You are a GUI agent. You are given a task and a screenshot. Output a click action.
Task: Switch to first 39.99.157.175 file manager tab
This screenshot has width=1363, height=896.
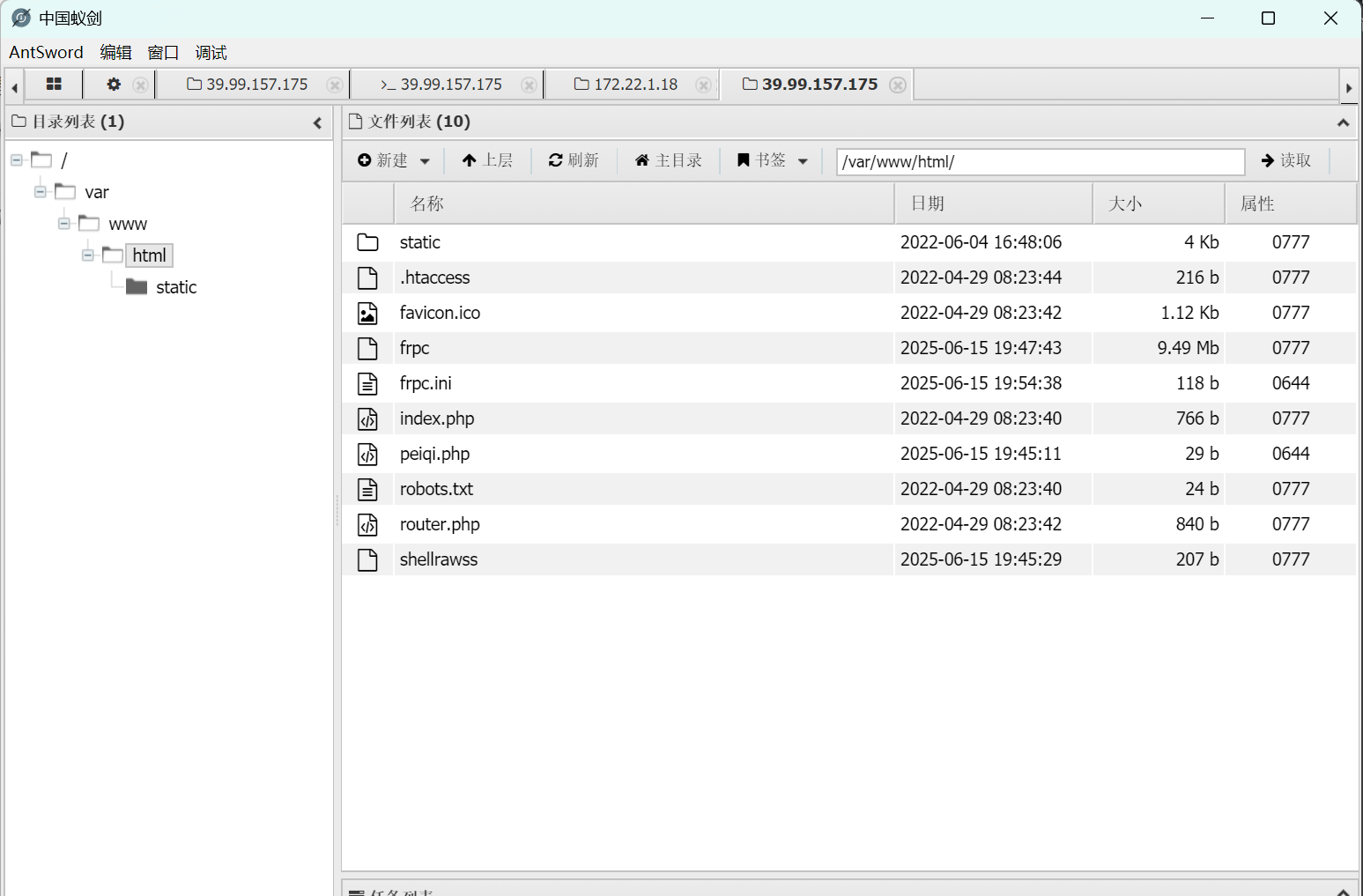click(x=248, y=85)
